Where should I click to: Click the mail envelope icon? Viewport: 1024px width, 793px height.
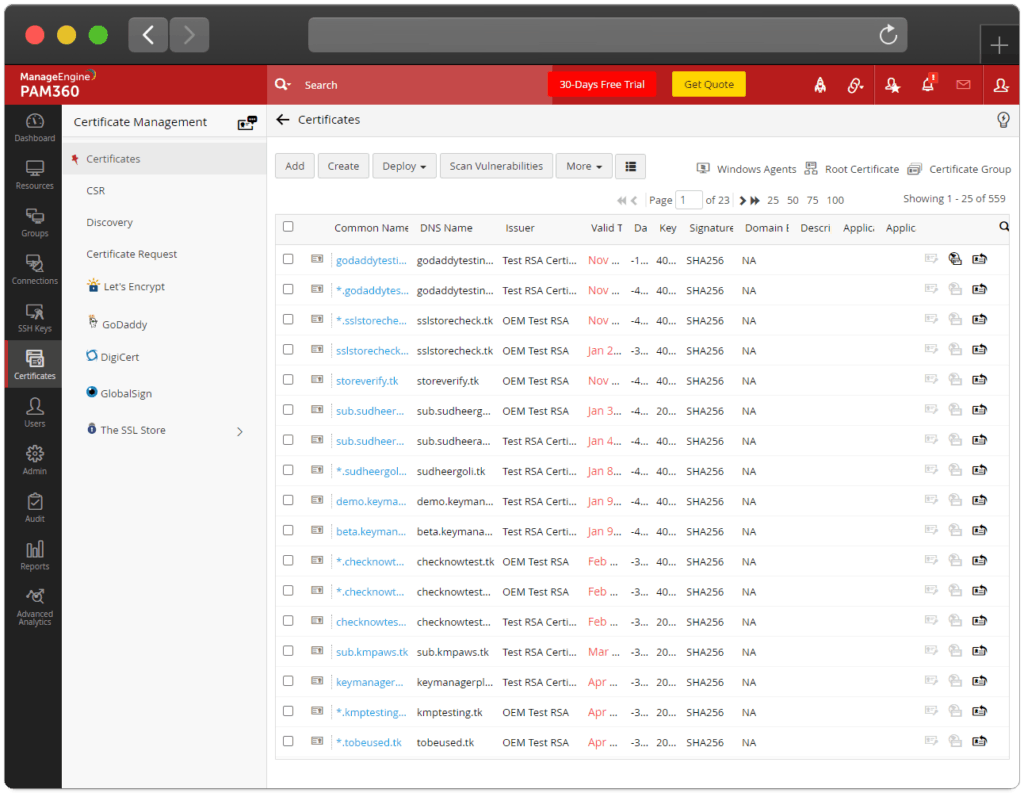coord(963,84)
